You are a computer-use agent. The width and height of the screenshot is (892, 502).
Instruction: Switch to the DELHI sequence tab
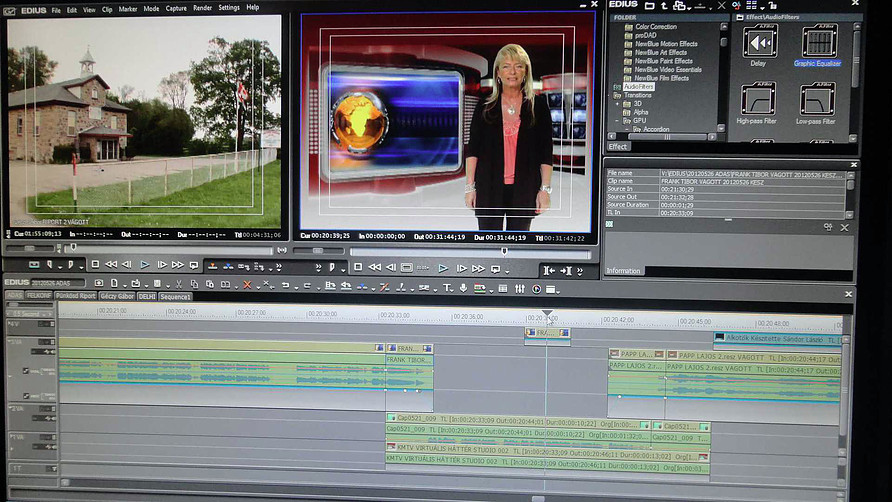pos(147,297)
